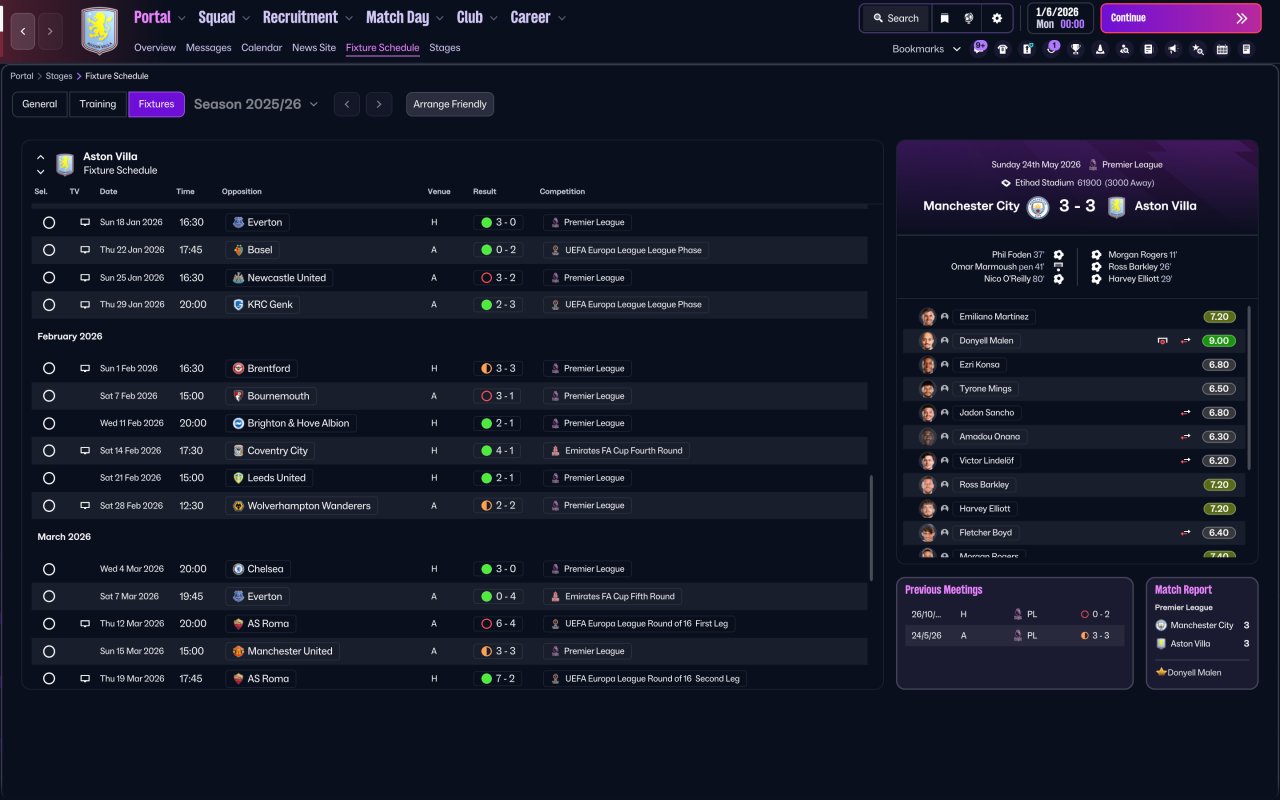
Task: Click the Continue button
Action: pos(1181,18)
